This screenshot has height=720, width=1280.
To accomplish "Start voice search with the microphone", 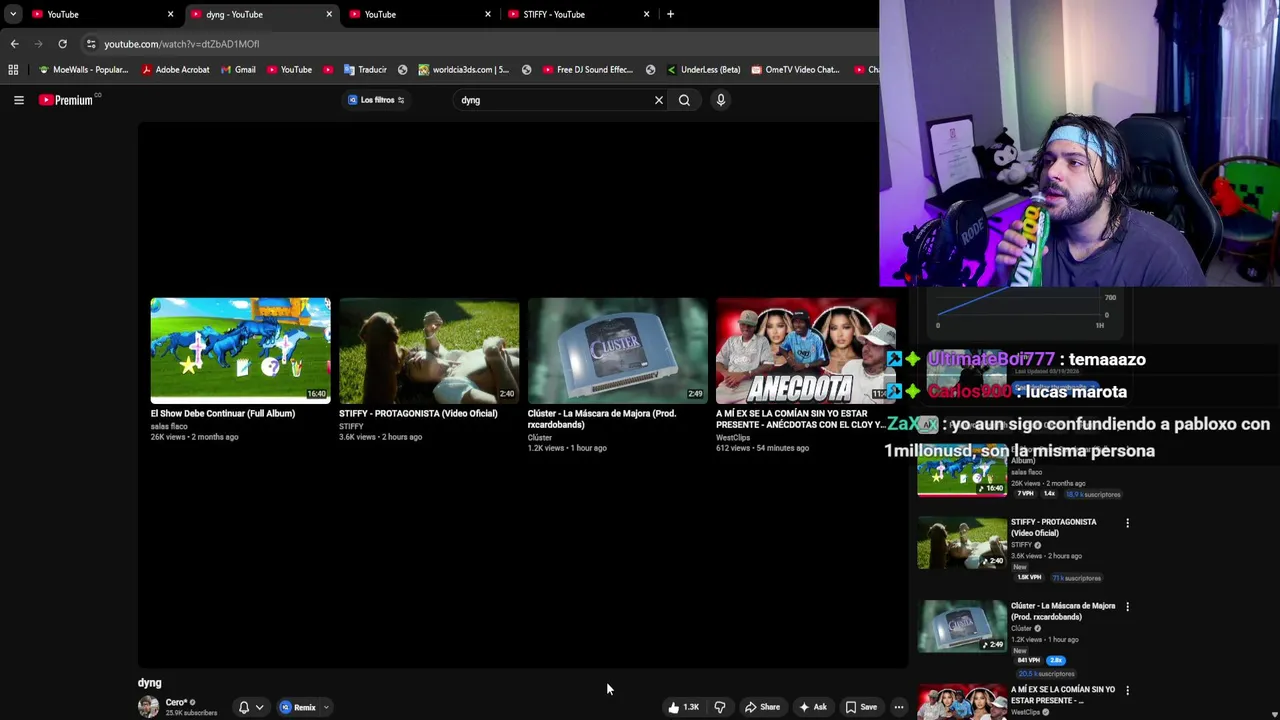I will 720,100.
